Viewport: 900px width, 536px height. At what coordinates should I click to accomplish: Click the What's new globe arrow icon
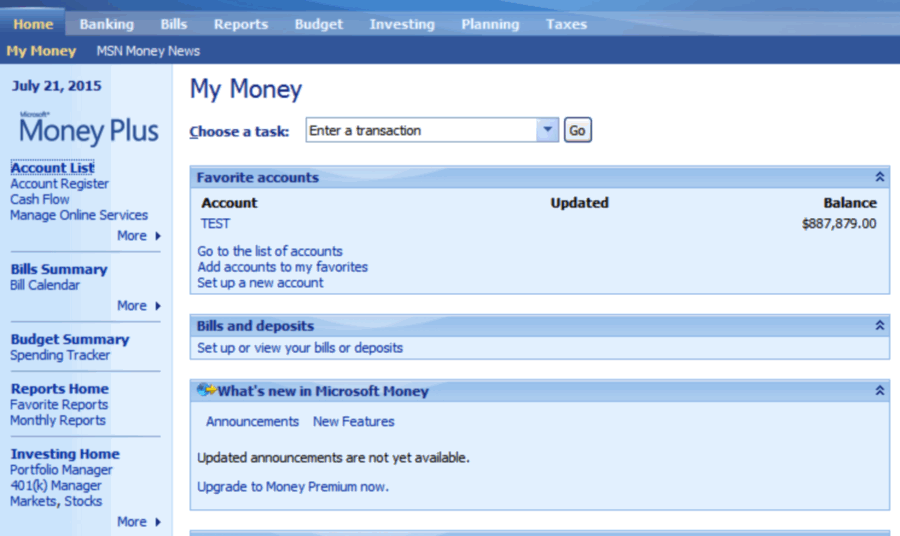(206, 390)
